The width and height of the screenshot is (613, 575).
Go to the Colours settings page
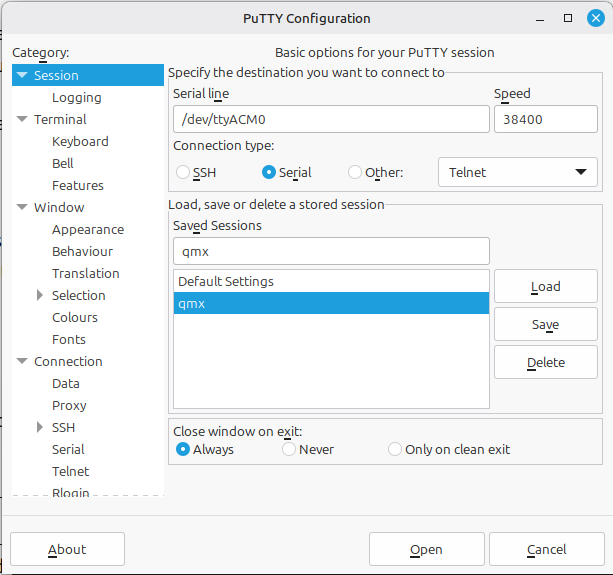pos(75,317)
